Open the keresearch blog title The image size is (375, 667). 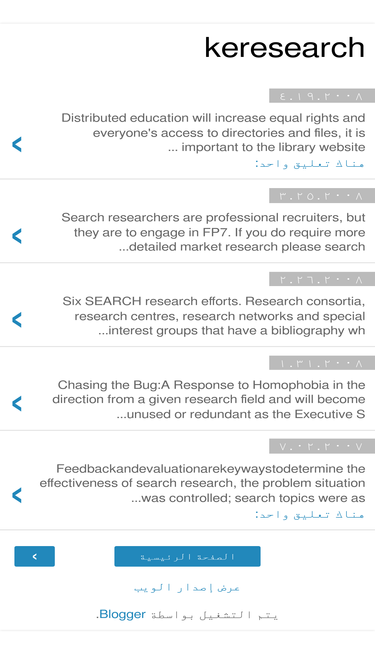tap(284, 48)
